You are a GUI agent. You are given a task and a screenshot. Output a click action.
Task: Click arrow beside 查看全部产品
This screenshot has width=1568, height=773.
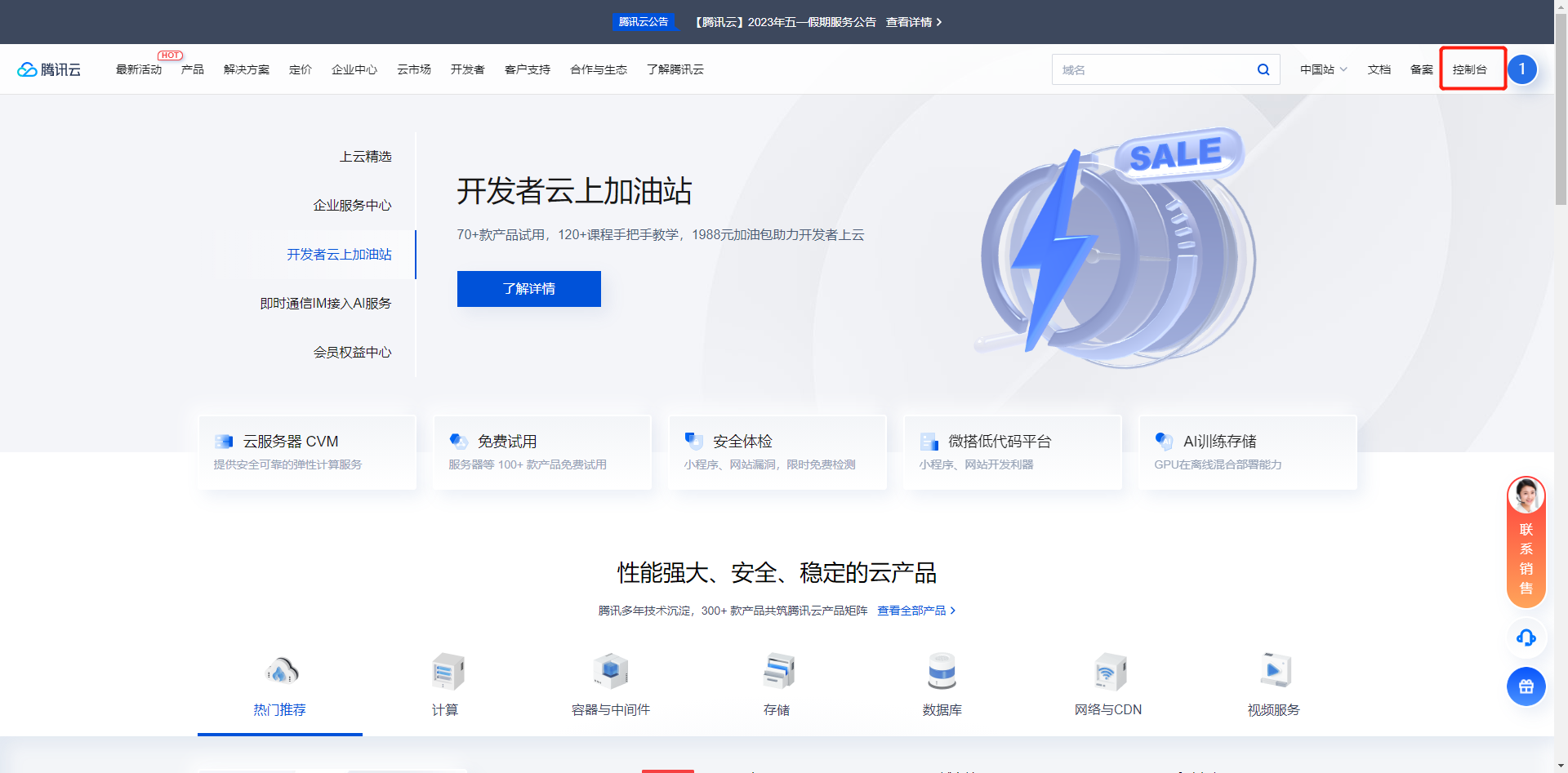point(952,611)
